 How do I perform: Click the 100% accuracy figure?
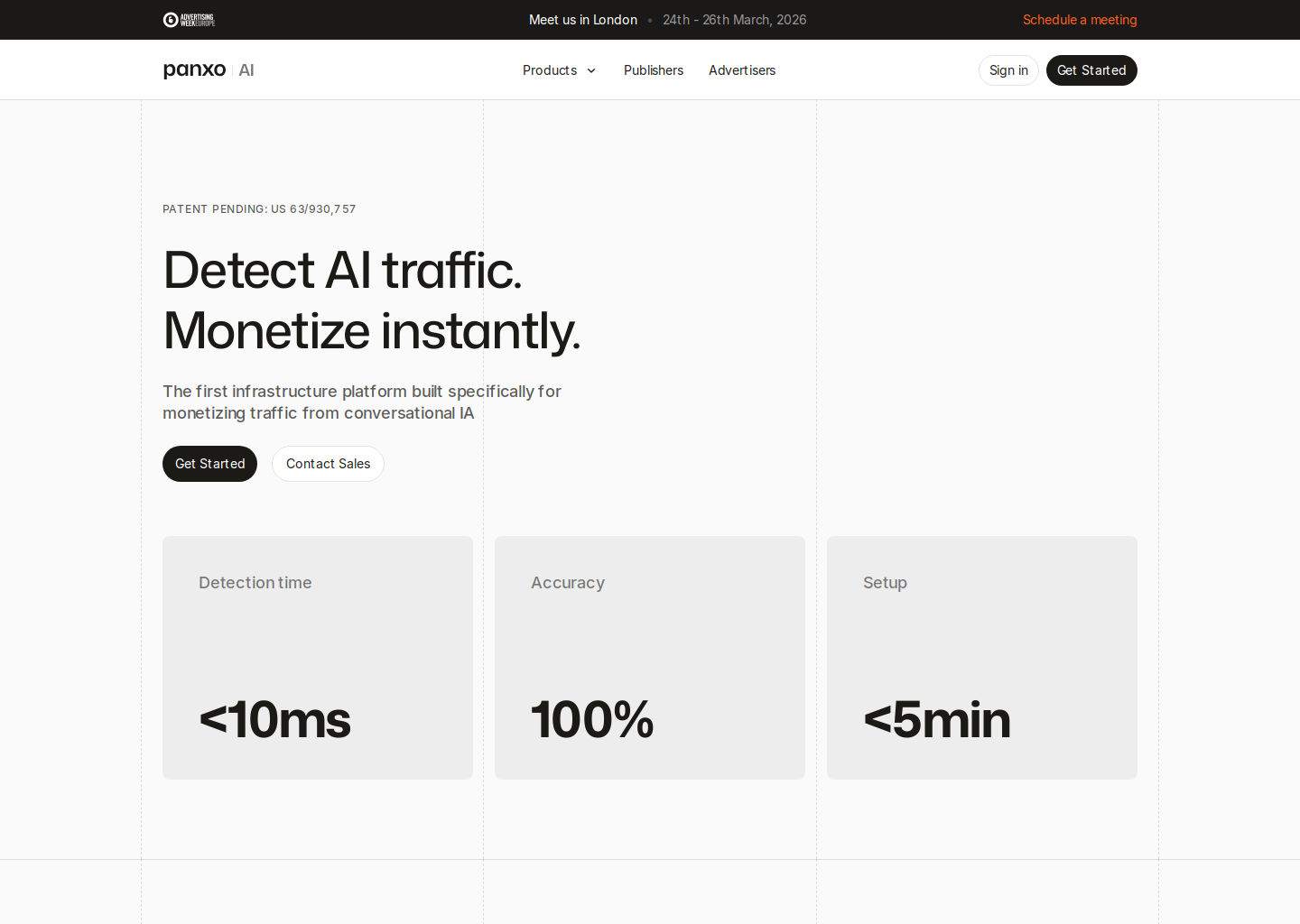(x=592, y=720)
